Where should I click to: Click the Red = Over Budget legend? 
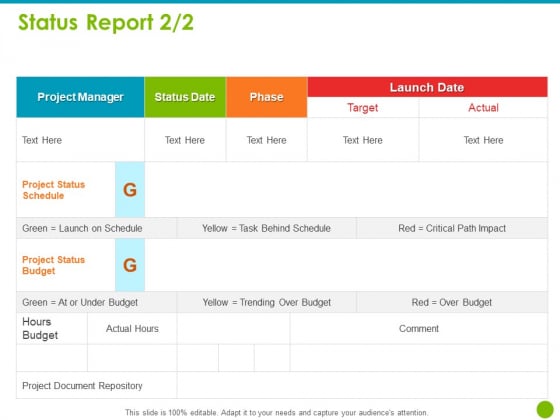pyautogui.click(x=452, y=302)
